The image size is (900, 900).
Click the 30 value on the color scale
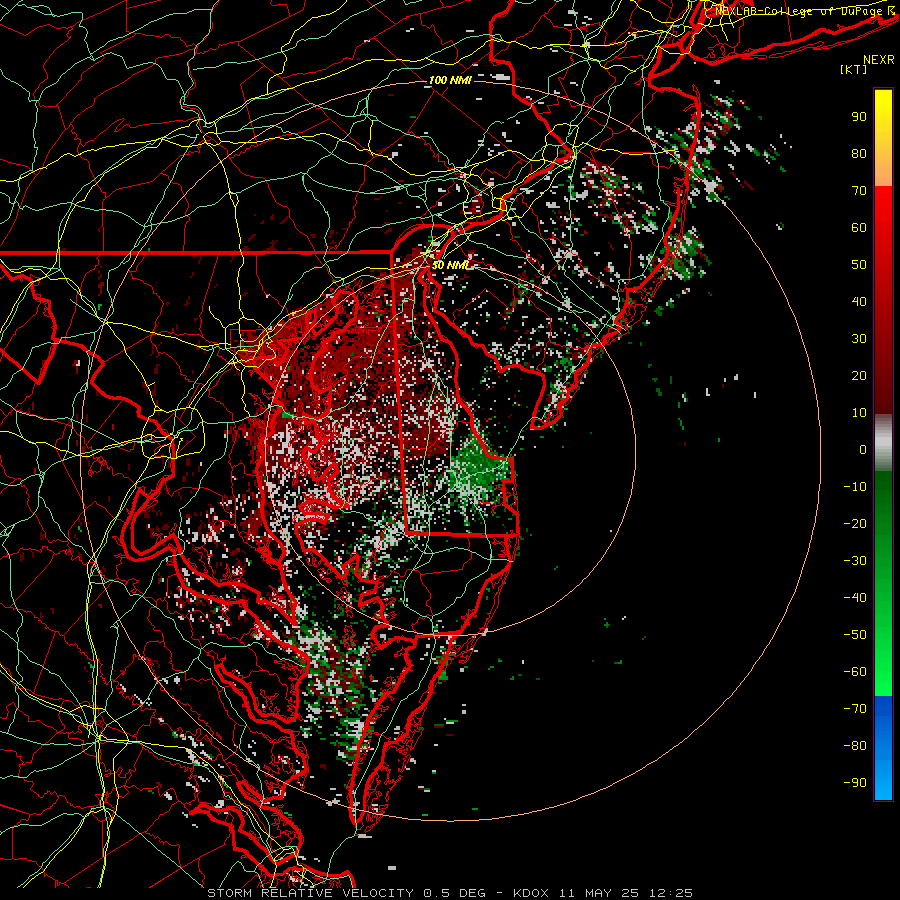pos(859,339)
